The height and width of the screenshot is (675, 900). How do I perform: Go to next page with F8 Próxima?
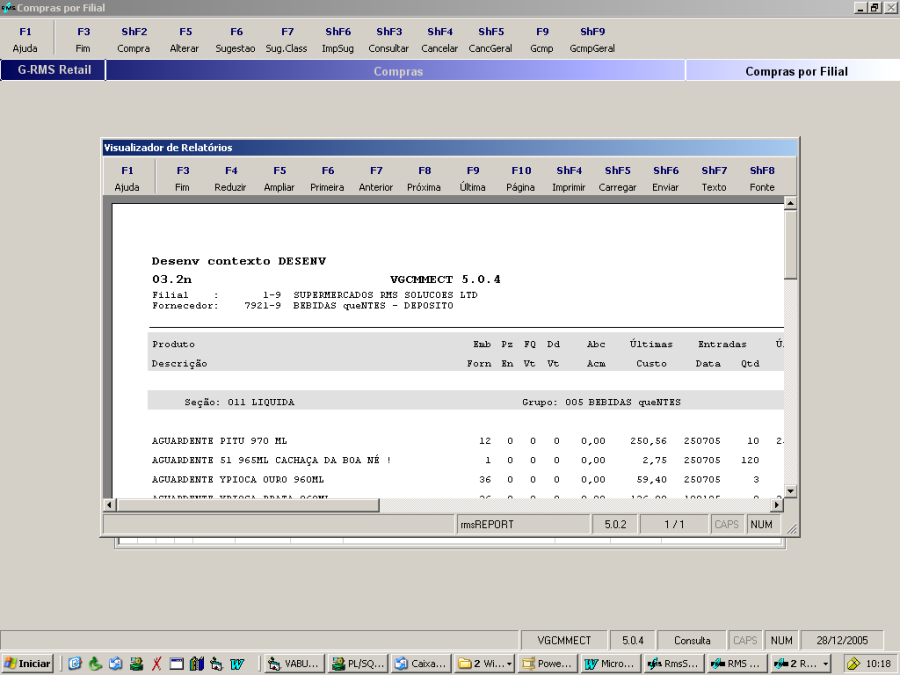[x=424, y=179]
